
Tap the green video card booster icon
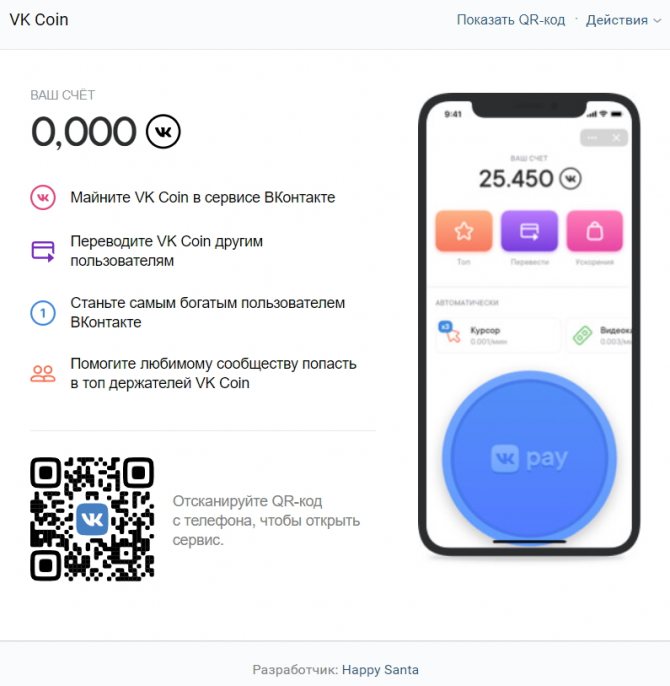(x=582, y=336)
